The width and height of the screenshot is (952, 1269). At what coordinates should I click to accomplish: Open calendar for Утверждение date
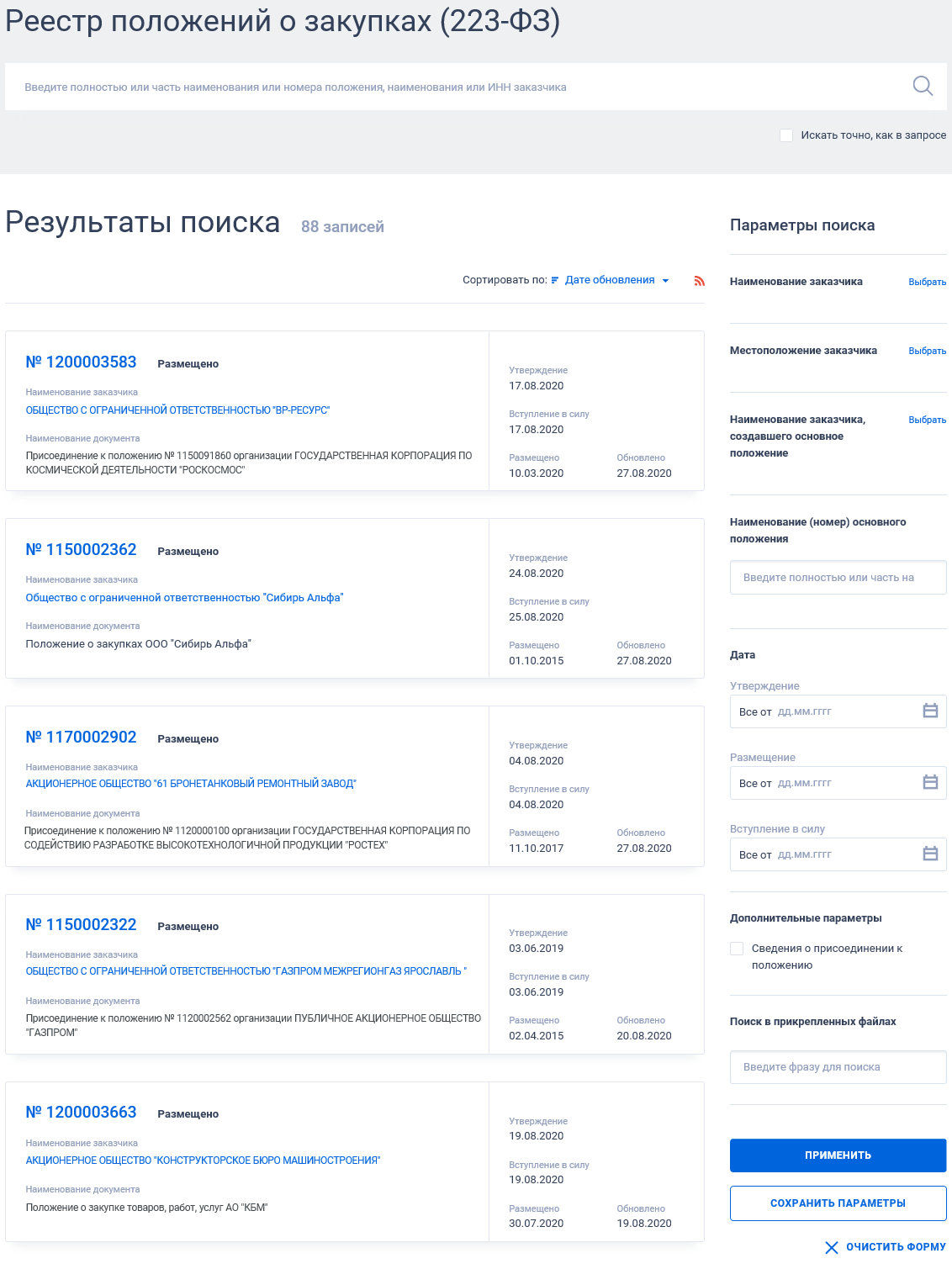point(930,711)
